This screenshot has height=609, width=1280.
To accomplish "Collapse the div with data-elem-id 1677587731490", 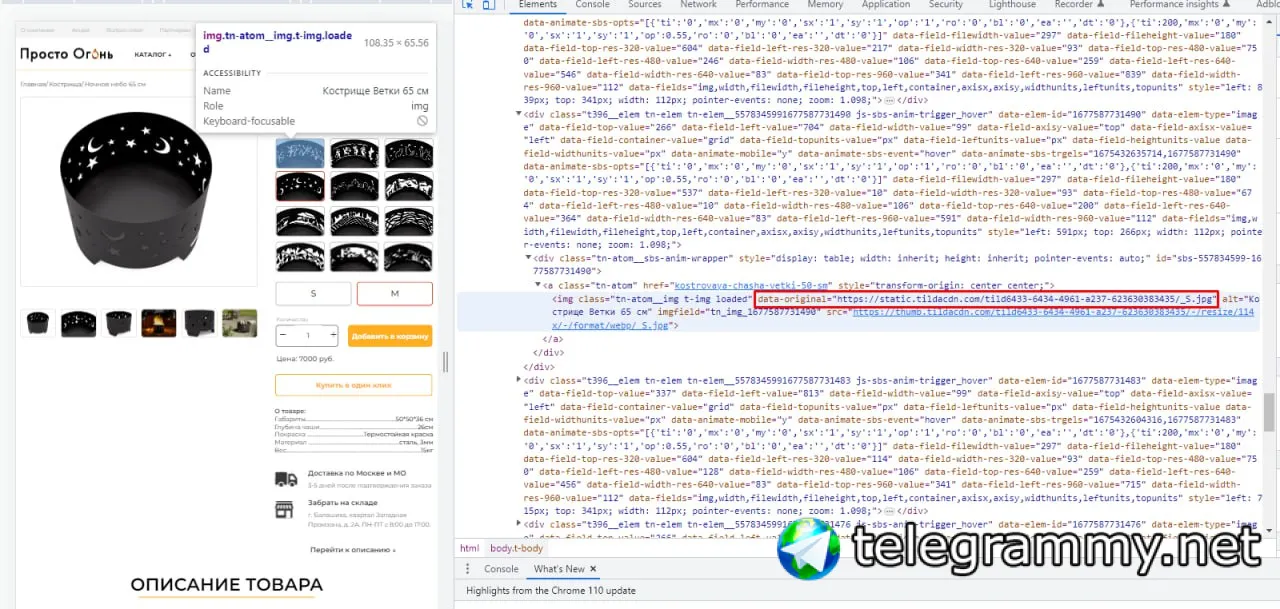I will tap(518, 115).
